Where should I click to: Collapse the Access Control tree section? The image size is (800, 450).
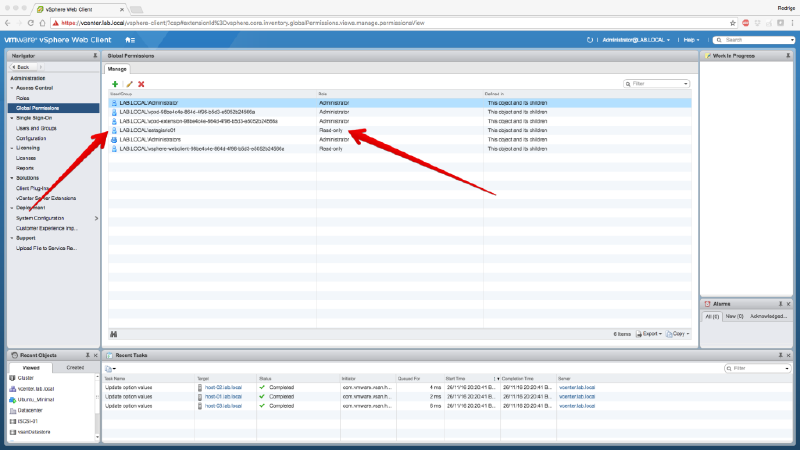click(x=12, y=88)
